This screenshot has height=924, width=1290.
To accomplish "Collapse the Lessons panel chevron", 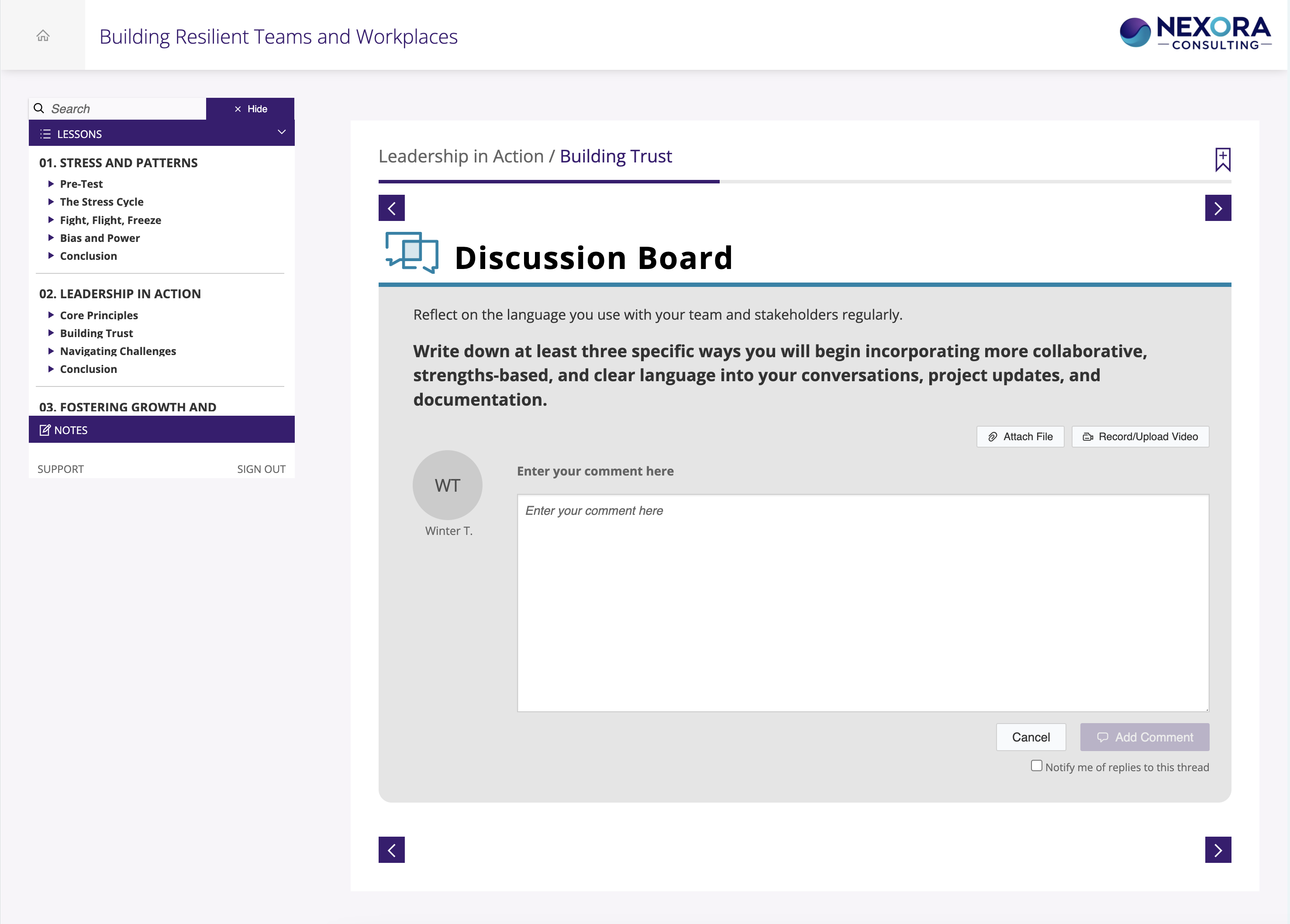I will tap(281, 132).
